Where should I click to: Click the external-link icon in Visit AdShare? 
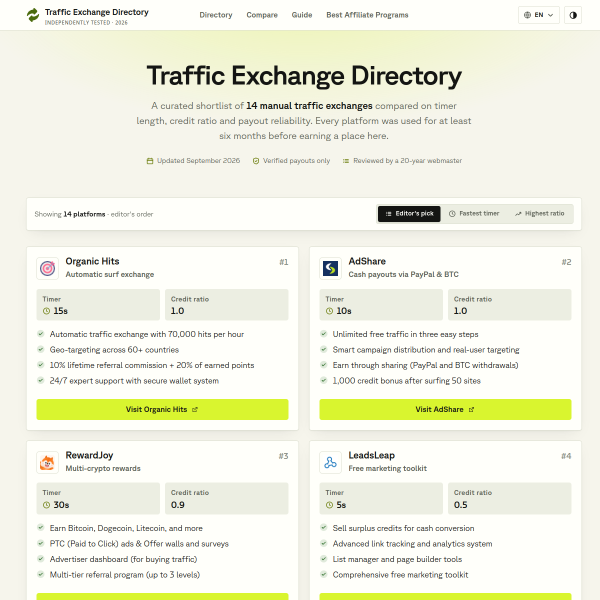(x=471, y=409)
